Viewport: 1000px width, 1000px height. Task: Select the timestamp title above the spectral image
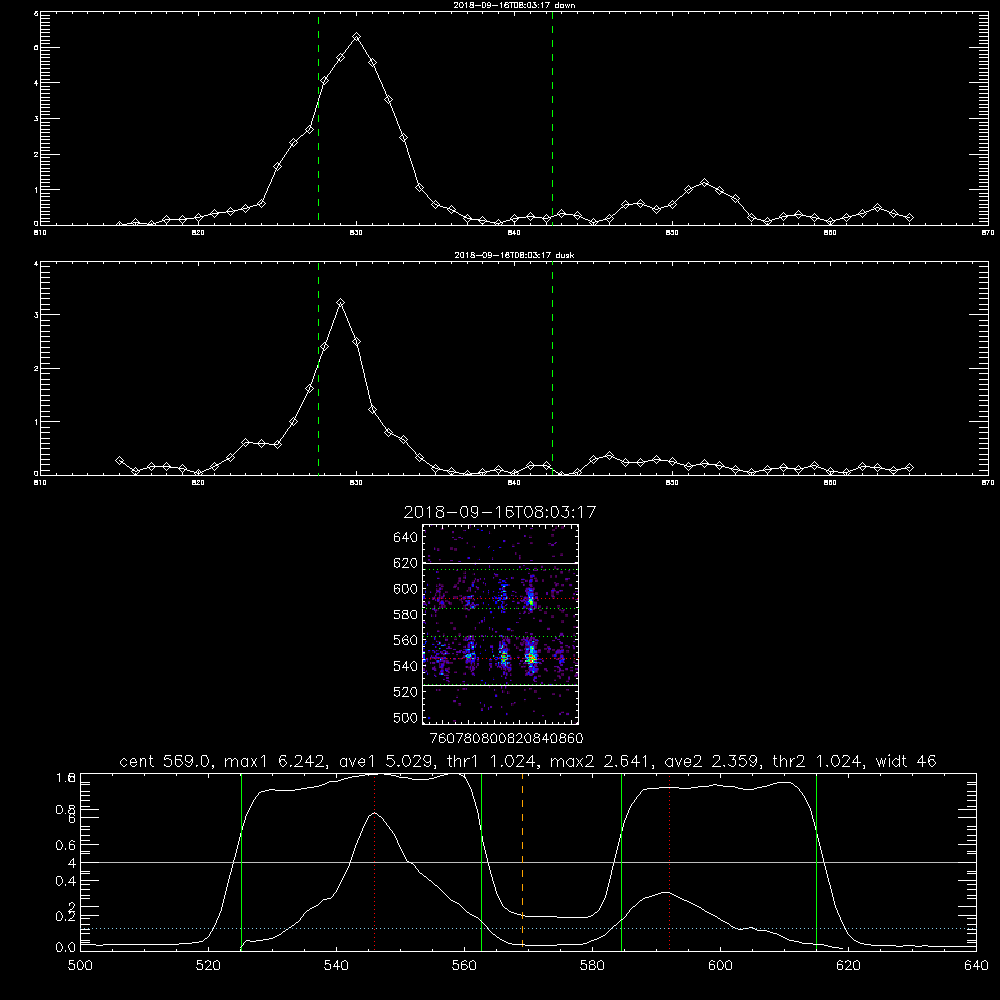(x=500, y=512)
